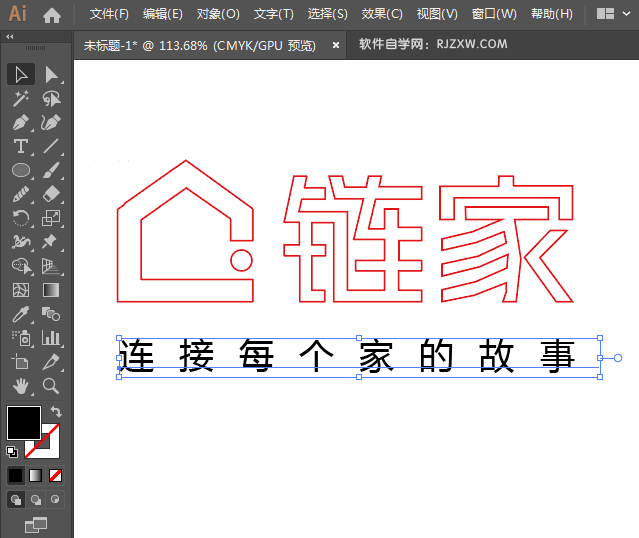Select the Paintbrush tool
The width and height of the screenshot is (639, 538).
[x=51, y=170]
